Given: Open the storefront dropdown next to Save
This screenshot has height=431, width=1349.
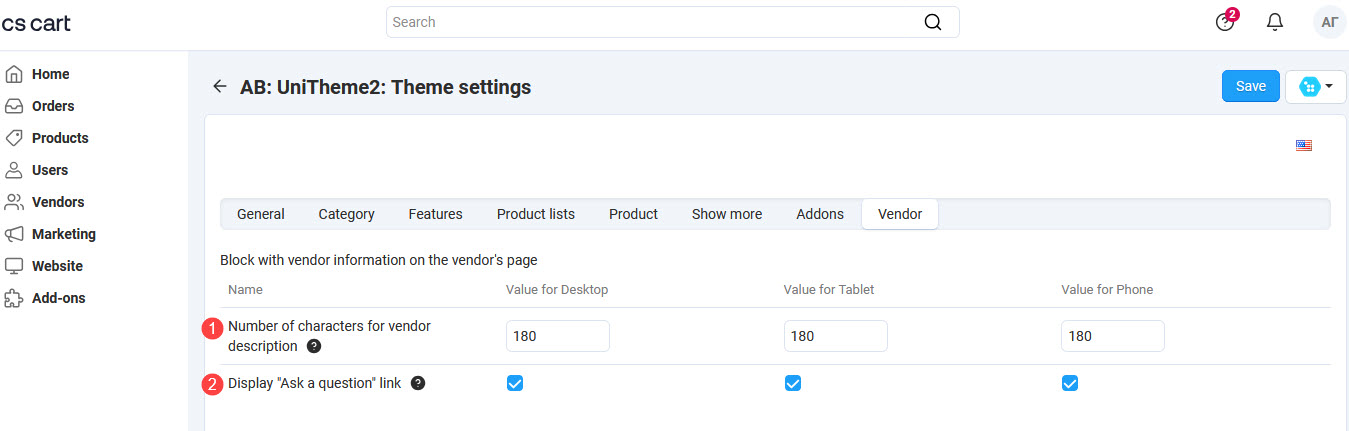Looking at the screenshot, I should (1316, 87).
